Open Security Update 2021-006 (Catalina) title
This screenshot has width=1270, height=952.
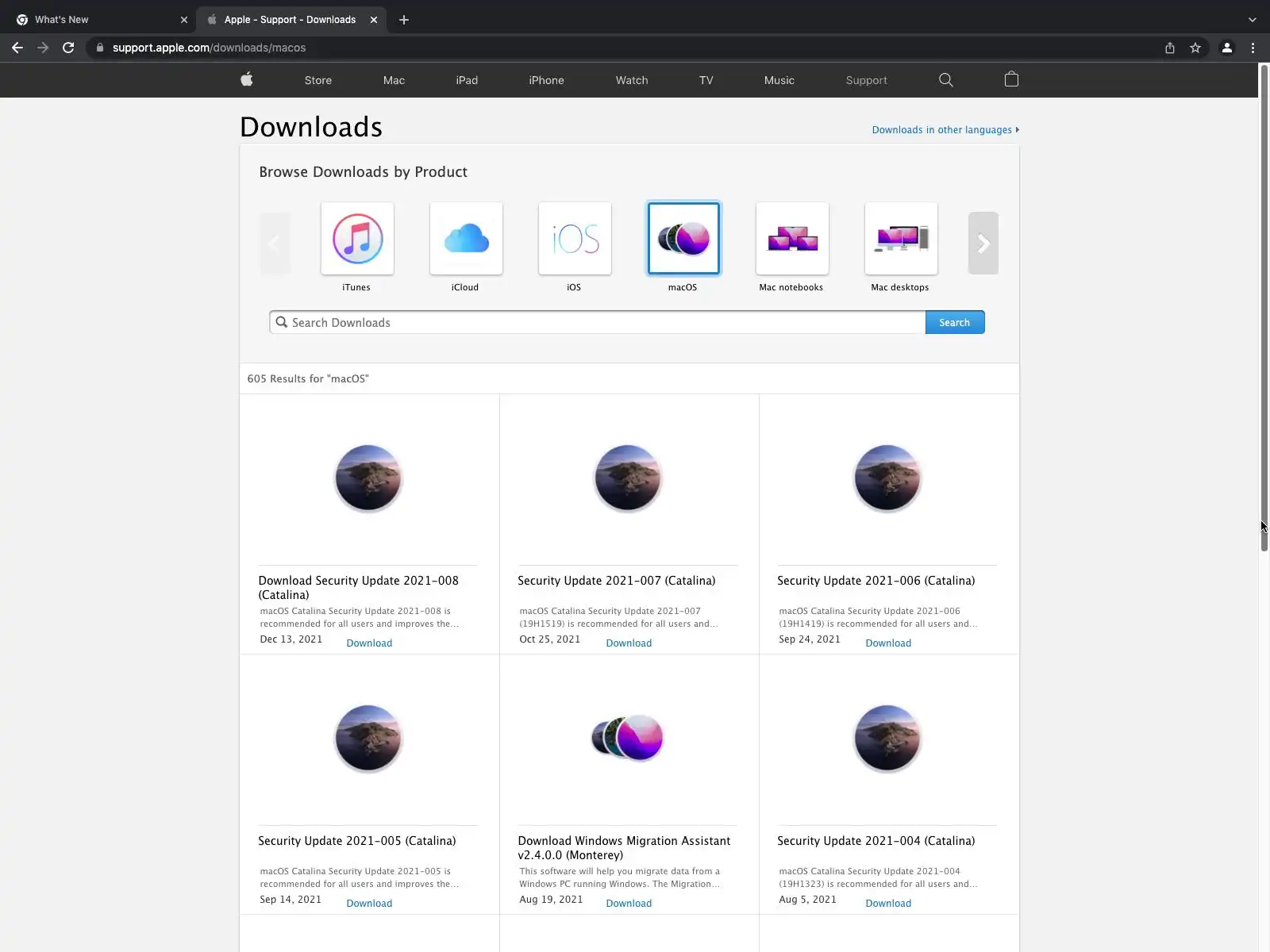(x=876, y=581)
